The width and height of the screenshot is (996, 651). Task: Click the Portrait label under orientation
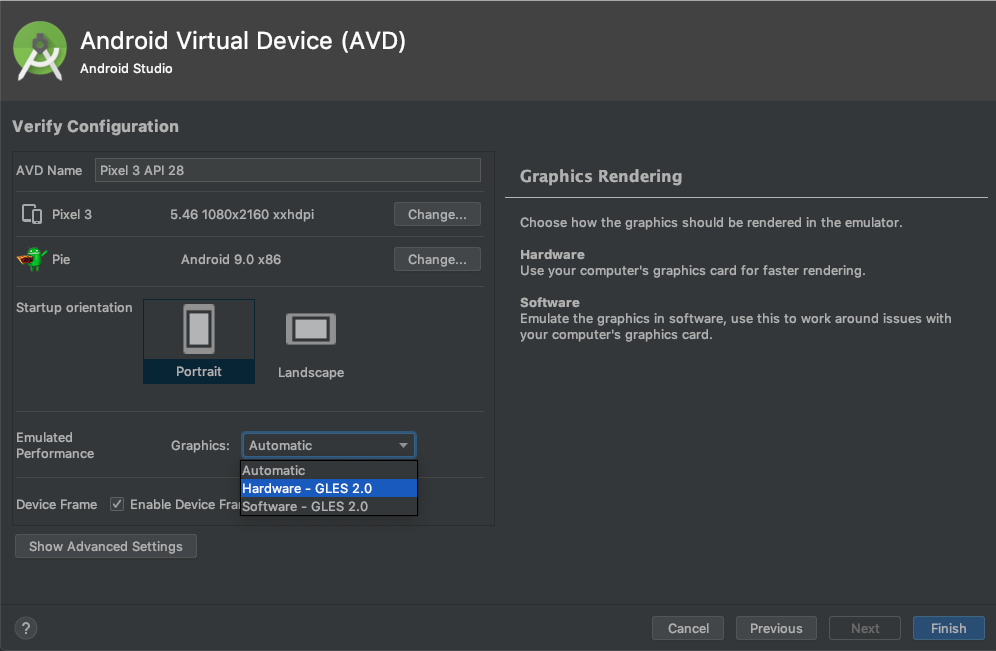point(199,371)
